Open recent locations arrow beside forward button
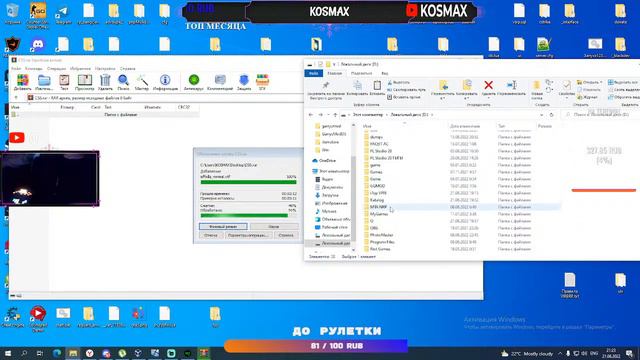Viewport: 640px width, 360px height. tap(328, 115)
